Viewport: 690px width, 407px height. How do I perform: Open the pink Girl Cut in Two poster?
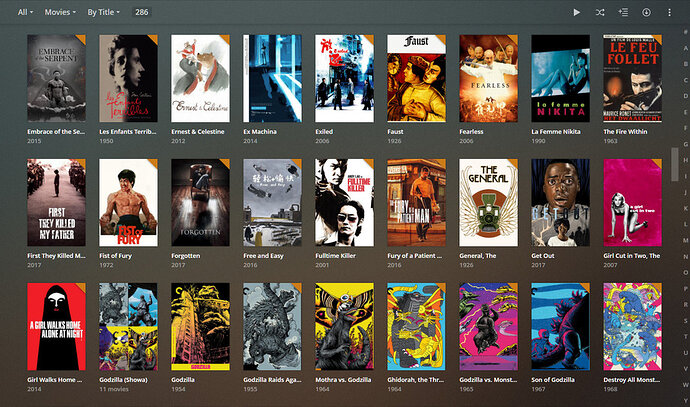coord(632,202)
